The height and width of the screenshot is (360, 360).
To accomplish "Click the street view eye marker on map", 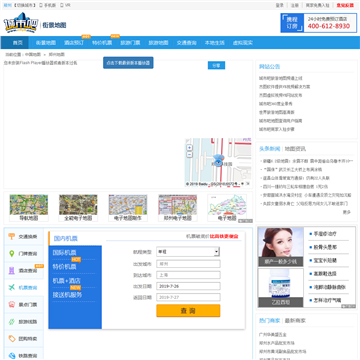I will 218,161.
